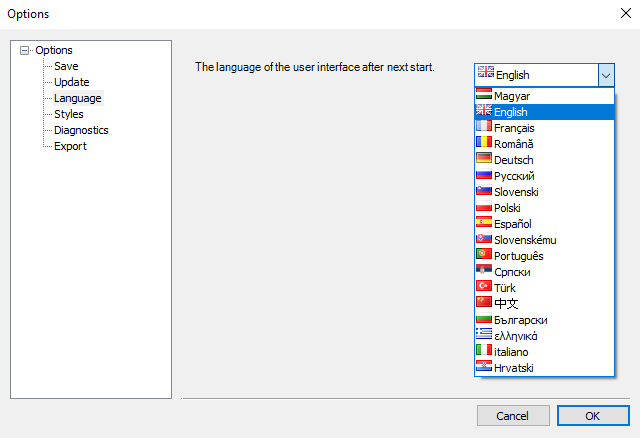Confirm settings with the OK button
The image size is (640, 438).
coord(593,416)
